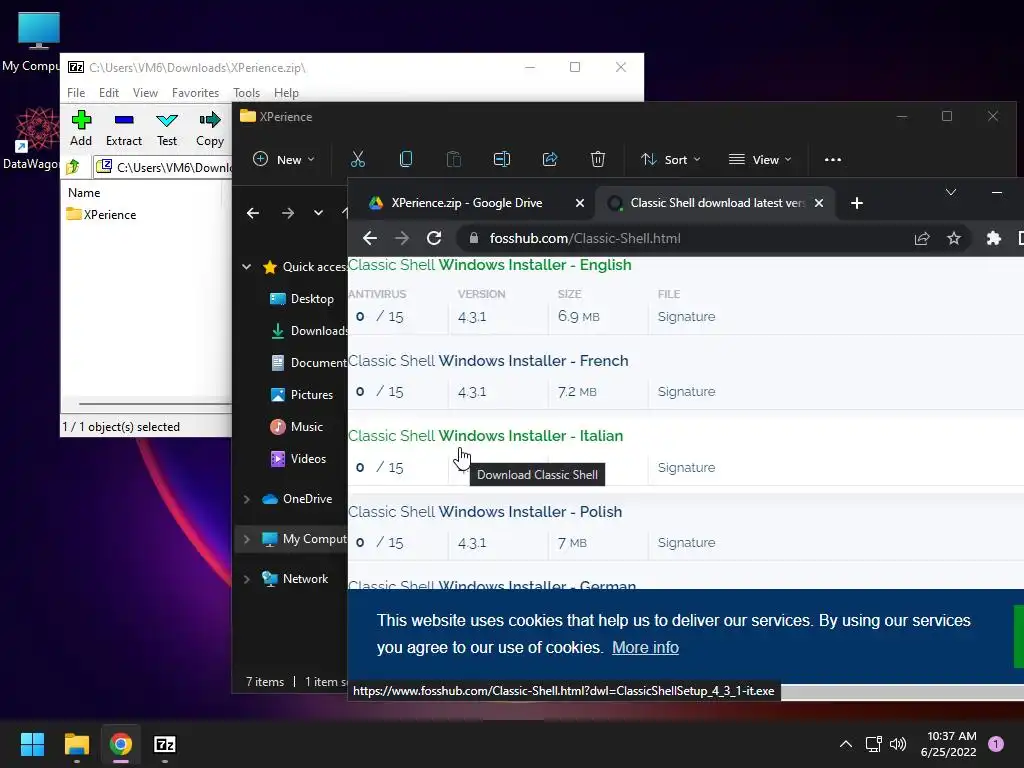The width and height of the screenshot is (1024, 768).
Task: Open Explorer's recent locations chevron
Action: (x=318, y=213)
